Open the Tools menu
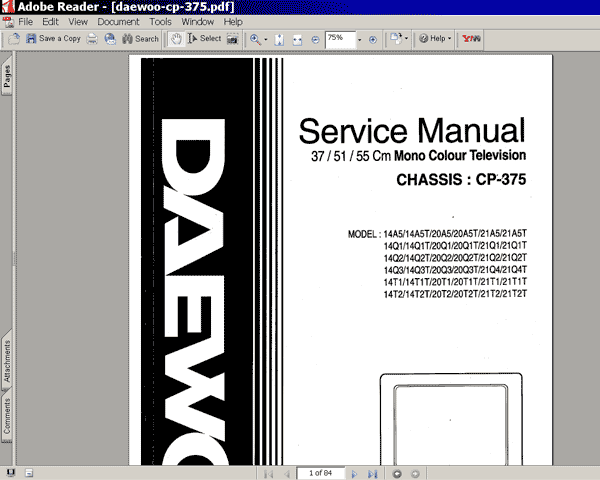The height and width of the screenshot is (480, 600). [160, 22]
